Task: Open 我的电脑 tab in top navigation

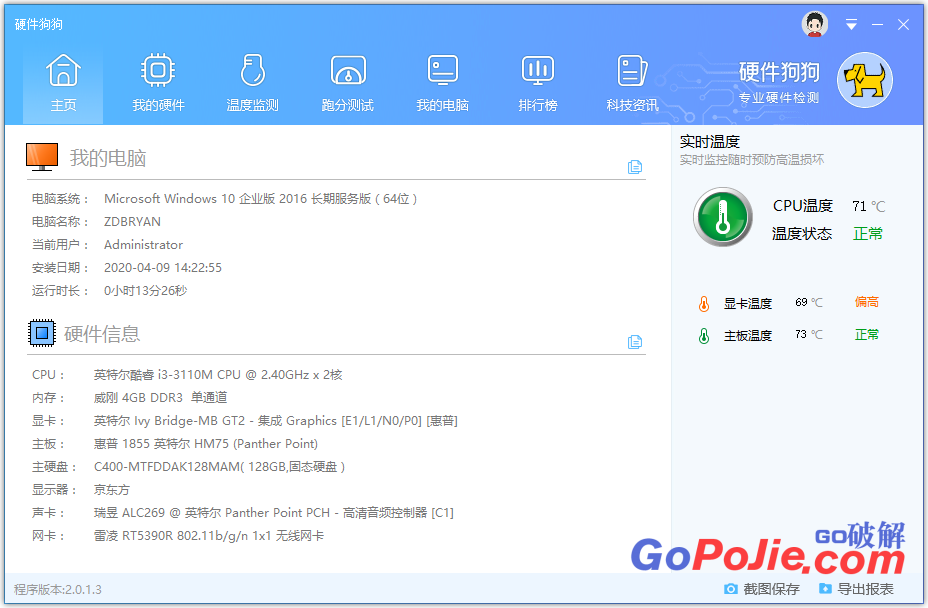Action: [443, 83]
